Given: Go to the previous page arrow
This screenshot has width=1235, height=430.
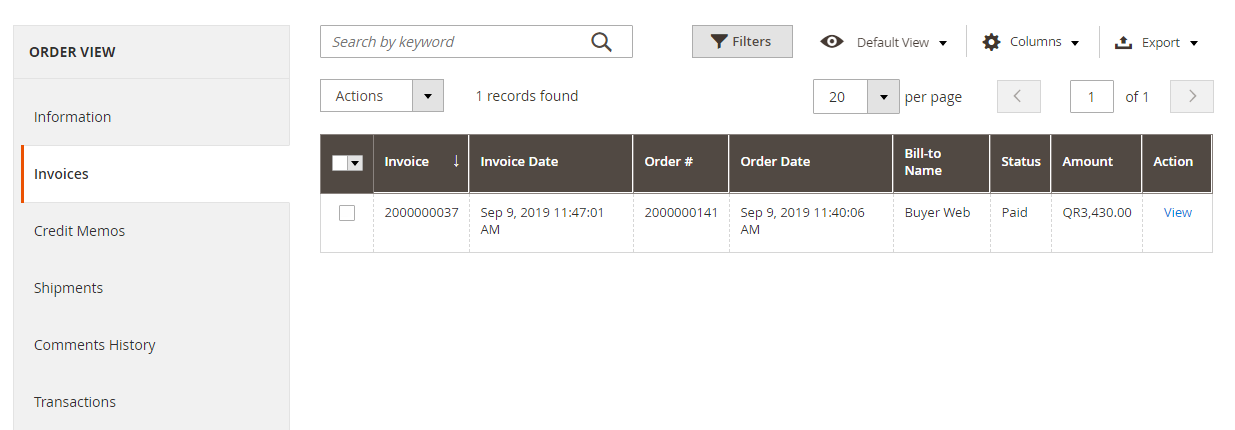Looking at the screenshot, I should tap(1018, 97).
